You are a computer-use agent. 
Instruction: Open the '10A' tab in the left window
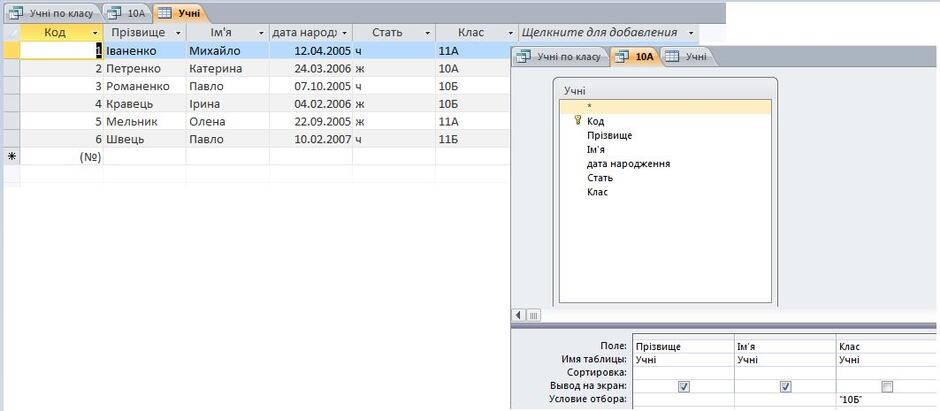pos(128,13)
